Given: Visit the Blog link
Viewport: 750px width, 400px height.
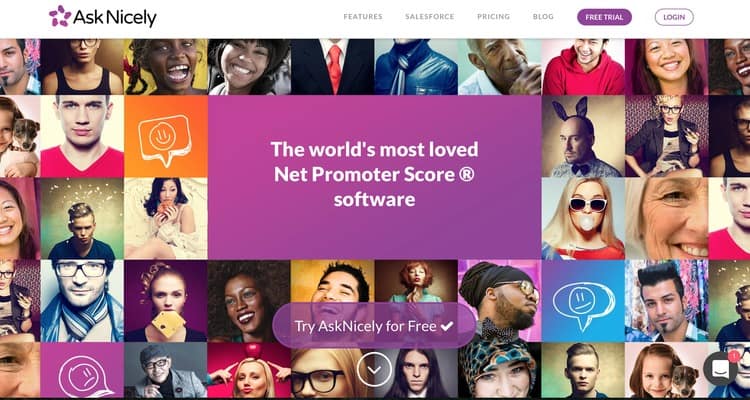Looking at the screenshot, I should [543, 17].
